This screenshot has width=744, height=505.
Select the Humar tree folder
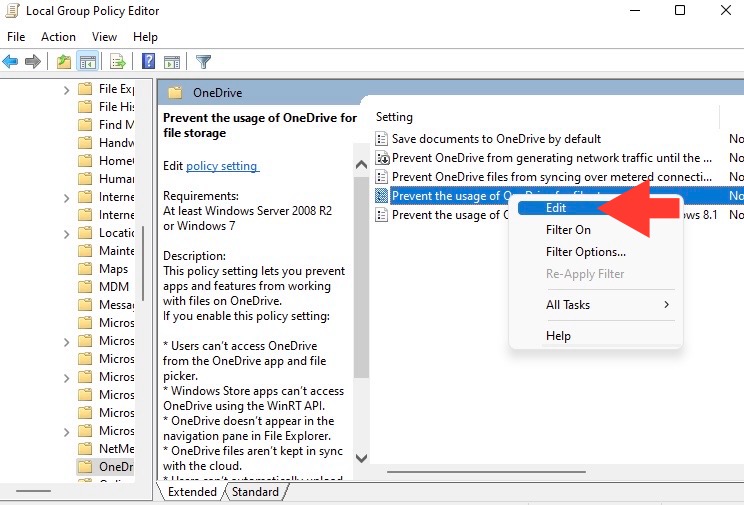[x=106, y=179]
